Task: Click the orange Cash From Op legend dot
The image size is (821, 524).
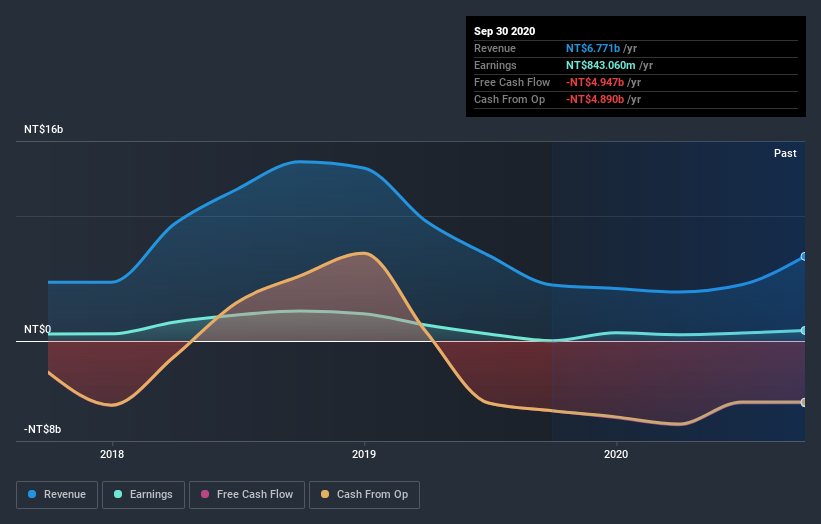Action: [x=325, y=494]
